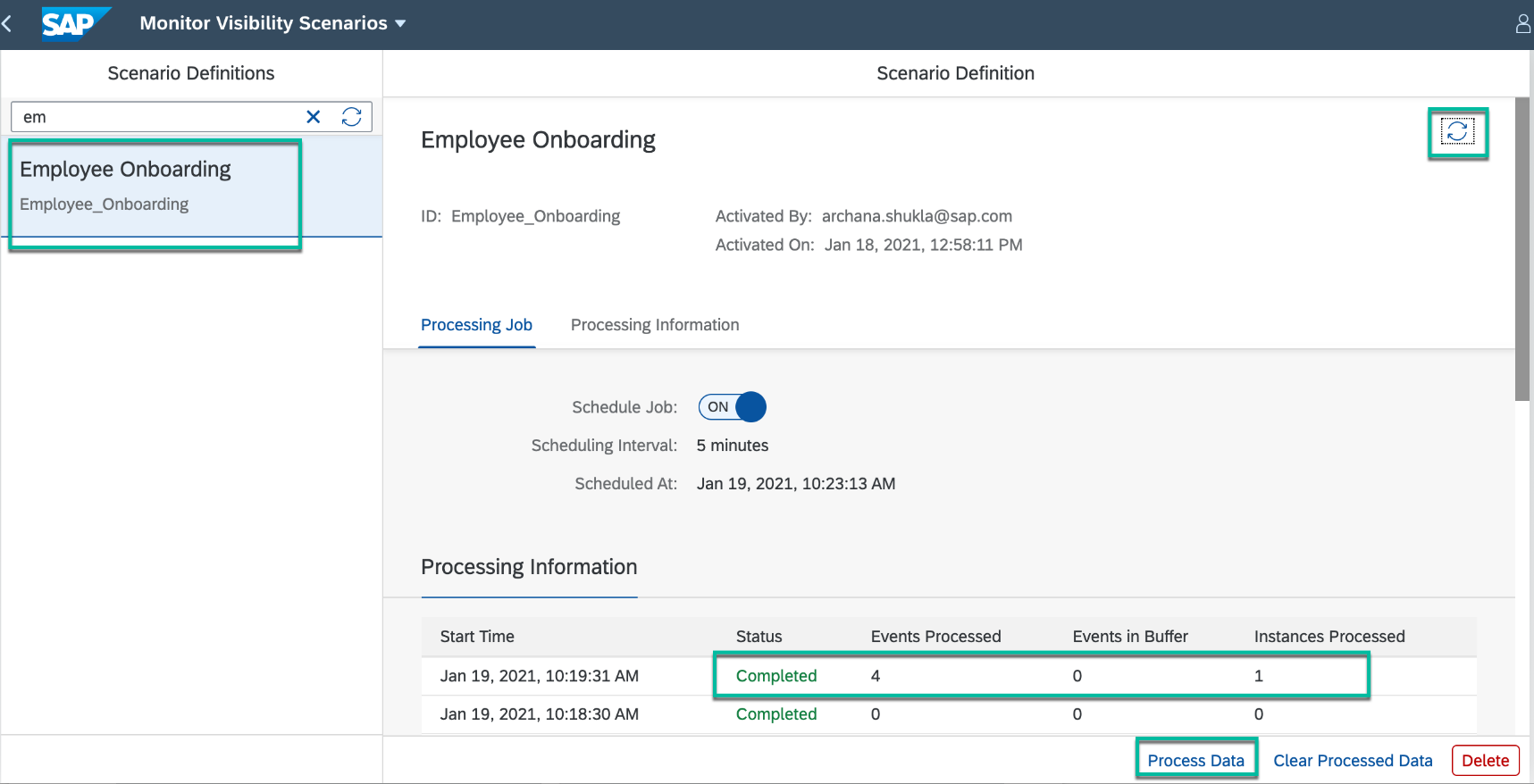
Task: Switch to the Processing Information tab
Action: click(x=655, y=325)
